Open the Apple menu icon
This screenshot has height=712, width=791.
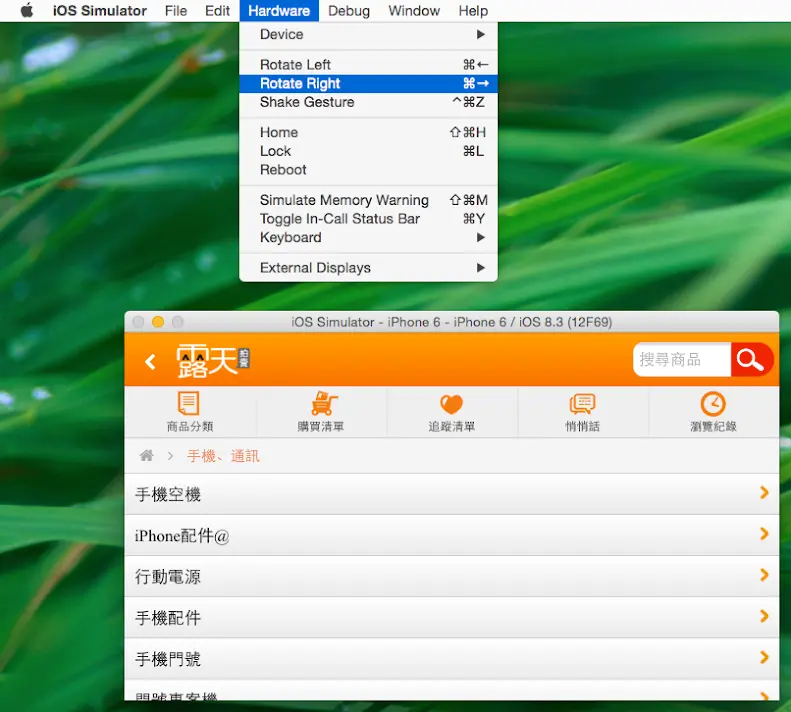click(27, 11)
